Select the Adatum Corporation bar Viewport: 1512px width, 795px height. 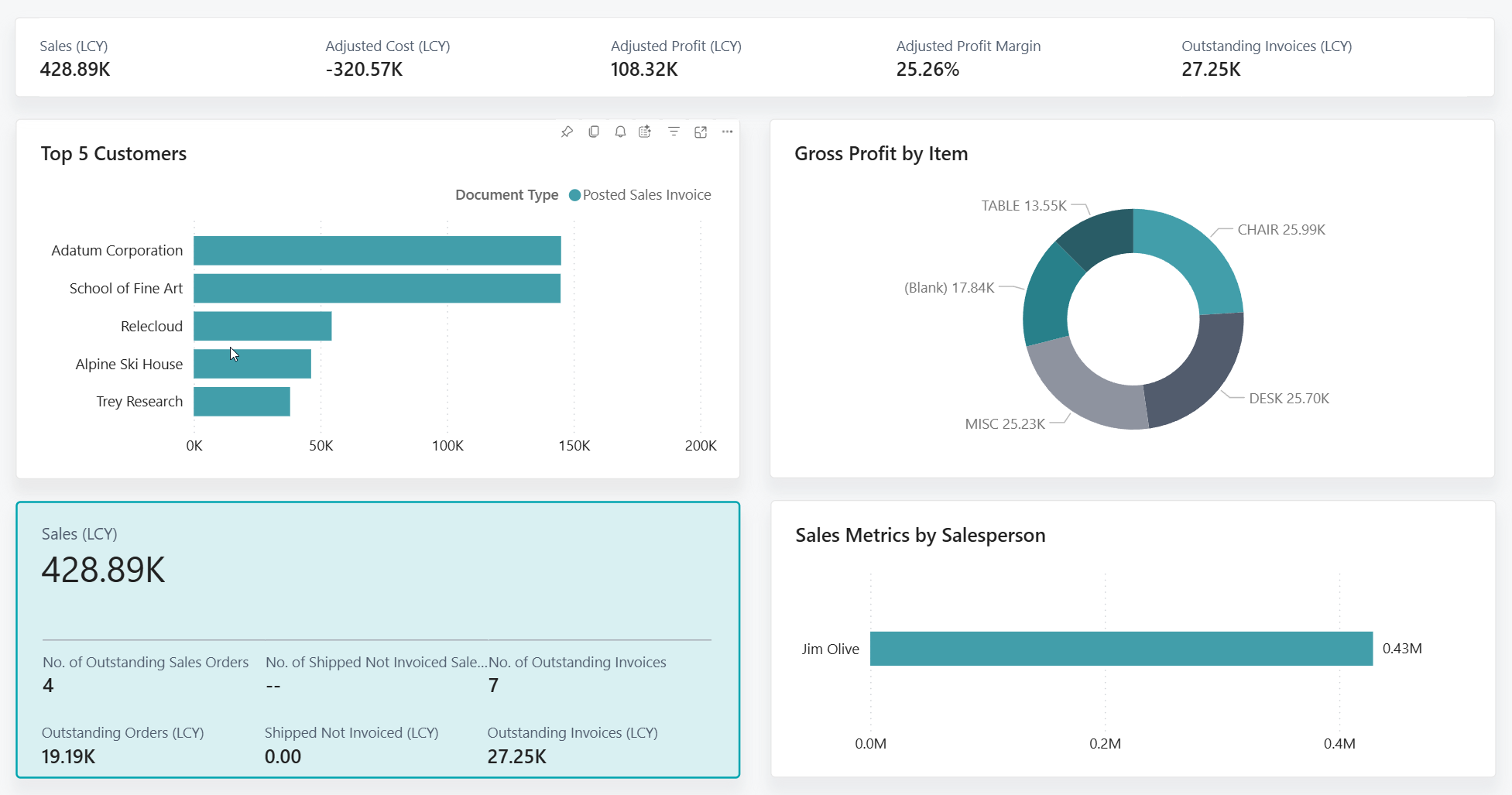tap(377, 251)
